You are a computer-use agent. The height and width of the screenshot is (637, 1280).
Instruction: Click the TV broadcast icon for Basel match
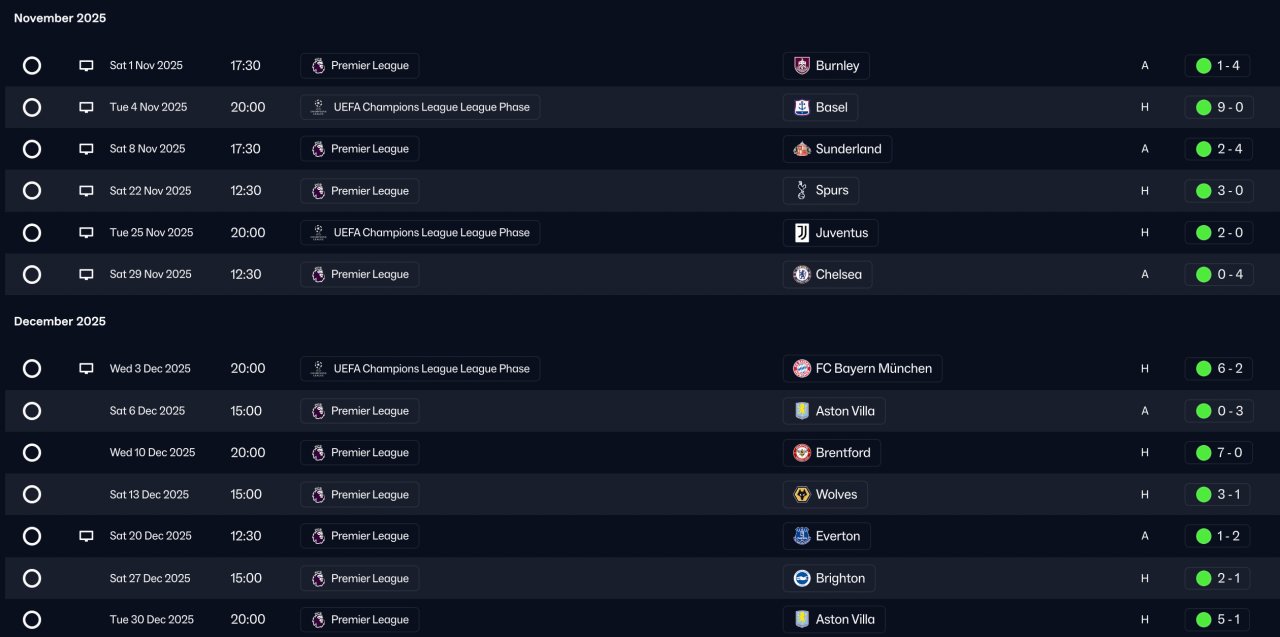click(86, 108)
